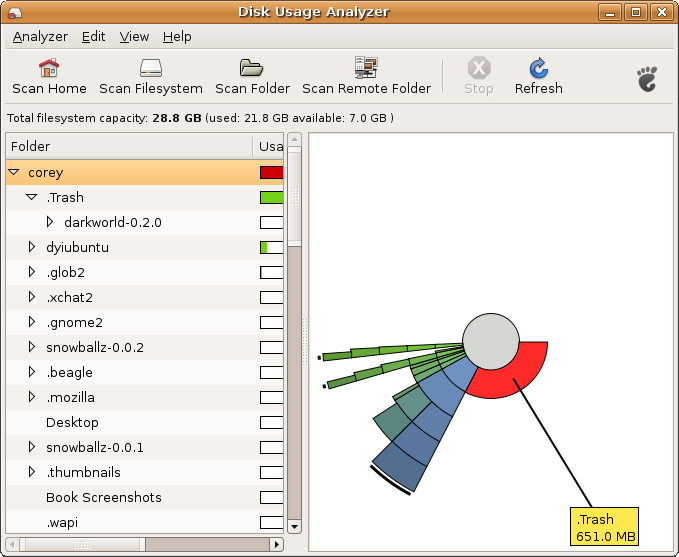Expand the .mozilla folder node
The width and height of the screenshot is (679, 557).
32,397
